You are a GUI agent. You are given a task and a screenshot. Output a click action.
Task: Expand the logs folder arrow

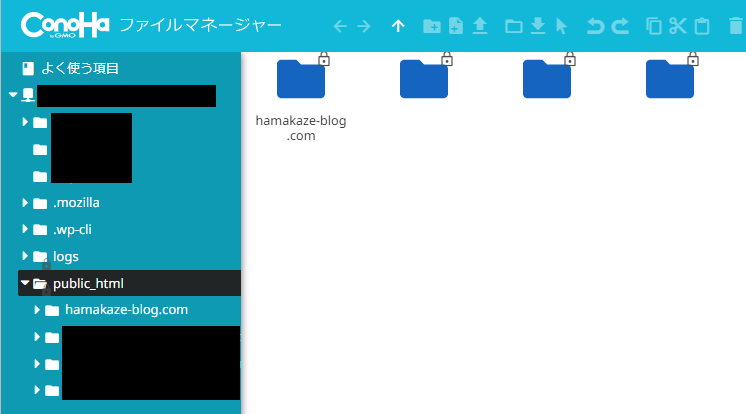pyautogui.click(x=25, y=257)
